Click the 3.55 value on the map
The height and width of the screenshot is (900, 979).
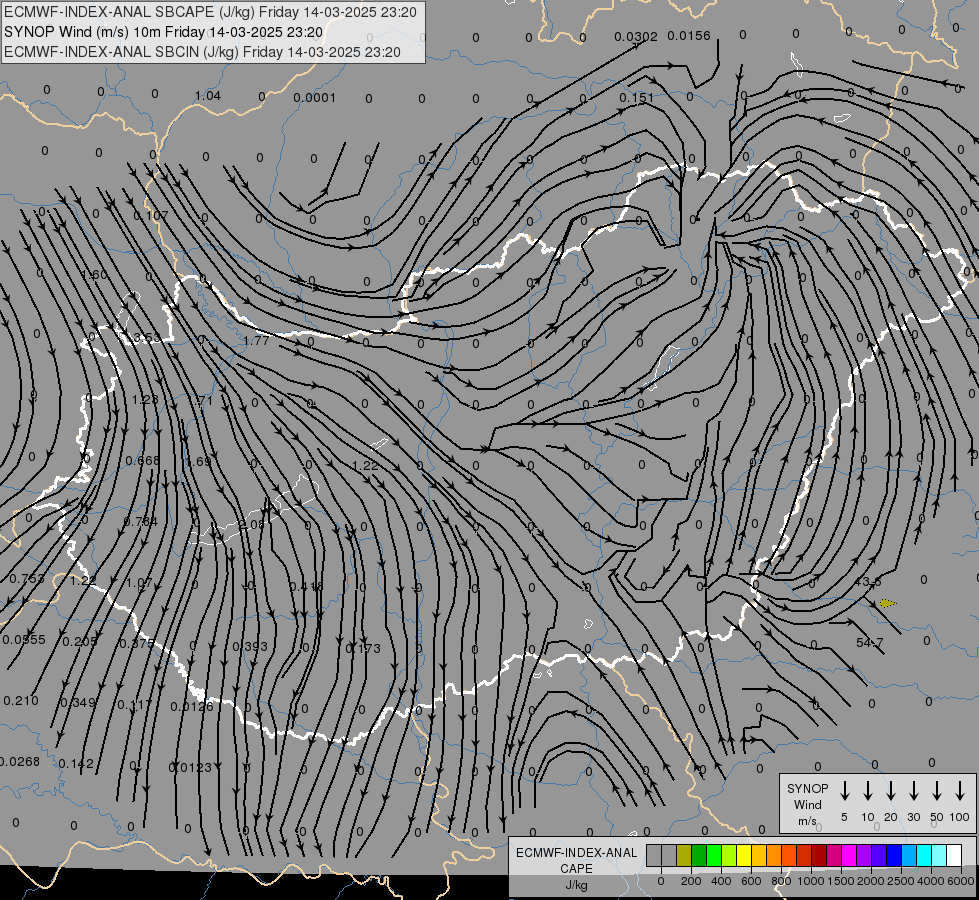[147, 338]
